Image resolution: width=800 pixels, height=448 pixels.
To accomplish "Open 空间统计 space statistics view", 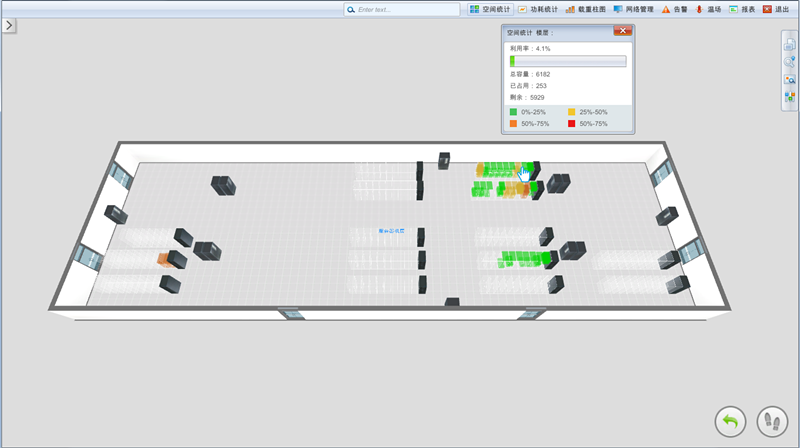I will tap(490, 9).
